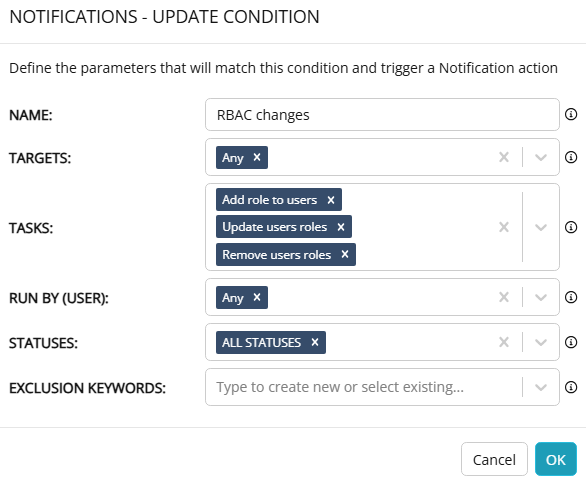
Task: Remove 'Any' tag from Targets
Action: pos(257,157)
